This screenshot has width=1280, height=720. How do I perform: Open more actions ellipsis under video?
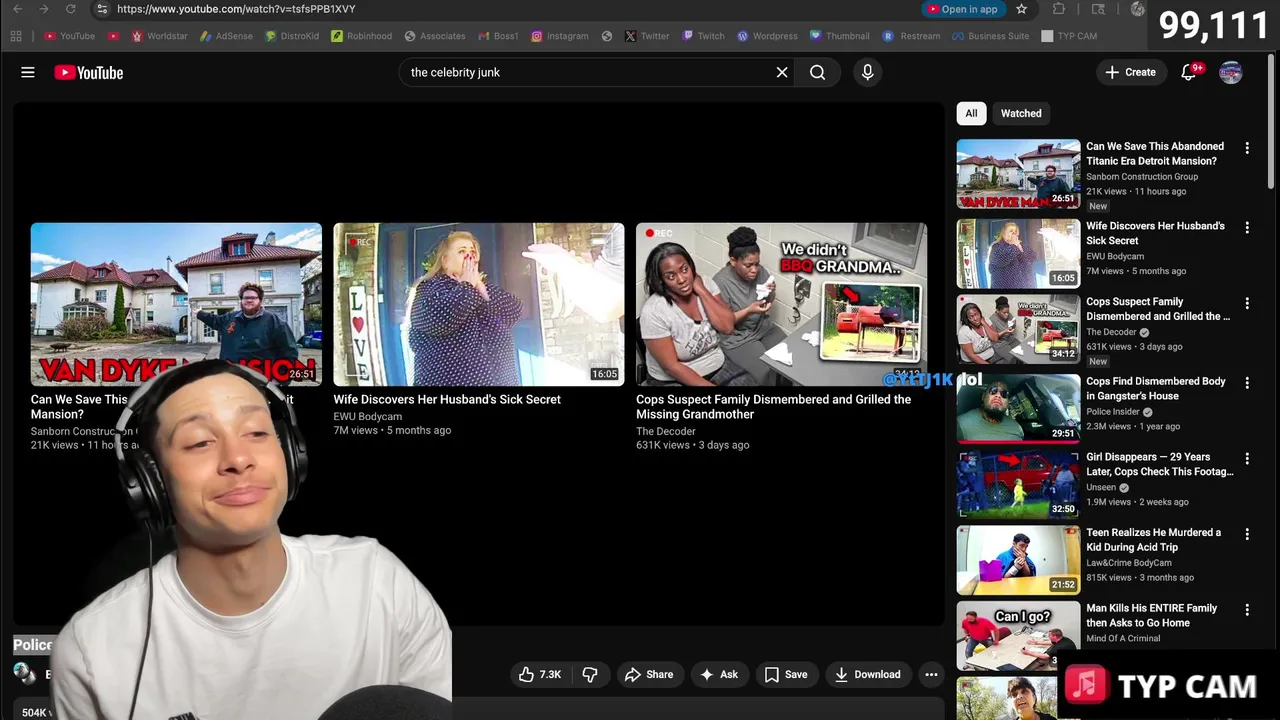(x=931, y=675)
